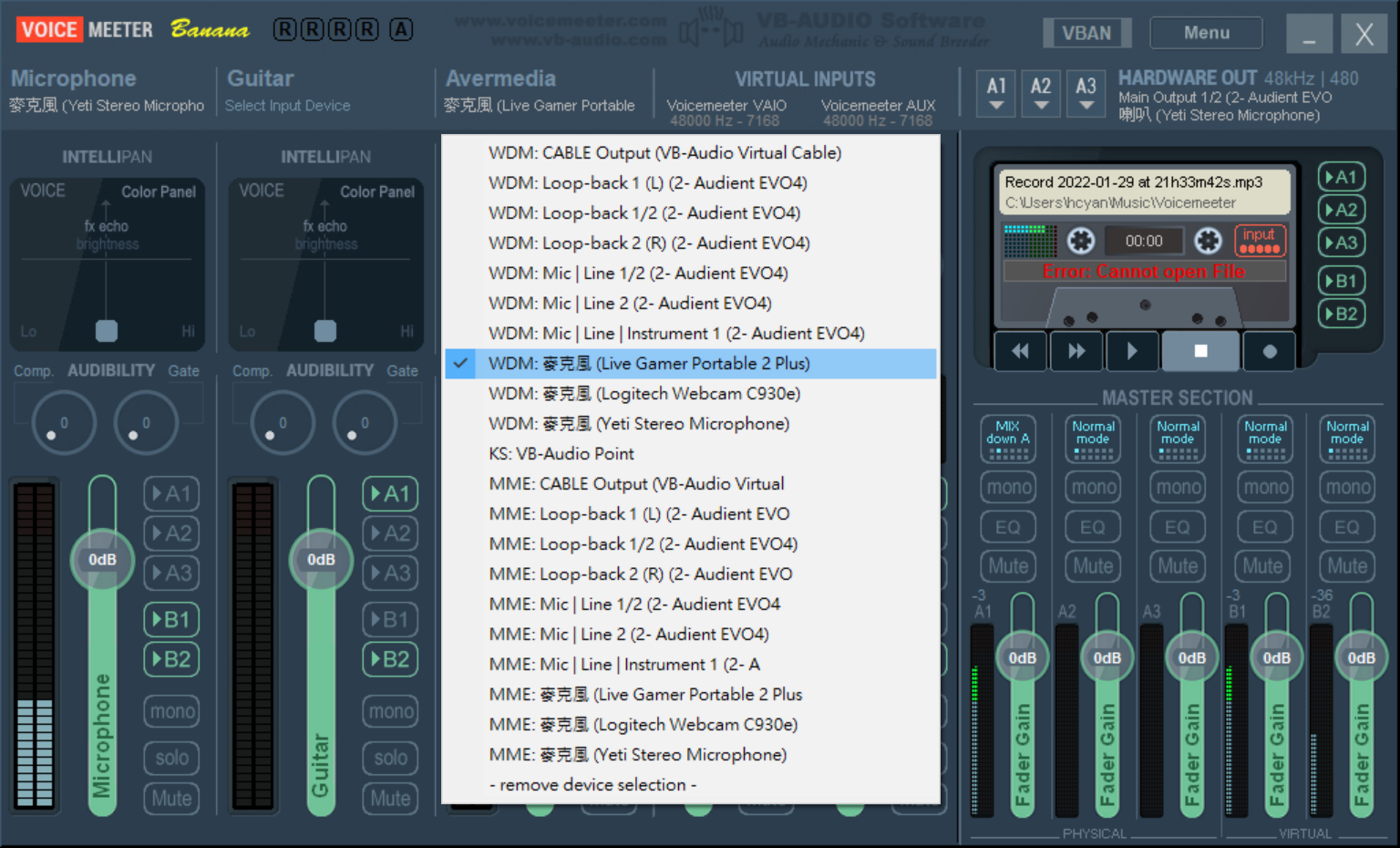Select MME: CABLE Output (VB-Audio Virtual
1400x848 pixels.
click(691, 484)
